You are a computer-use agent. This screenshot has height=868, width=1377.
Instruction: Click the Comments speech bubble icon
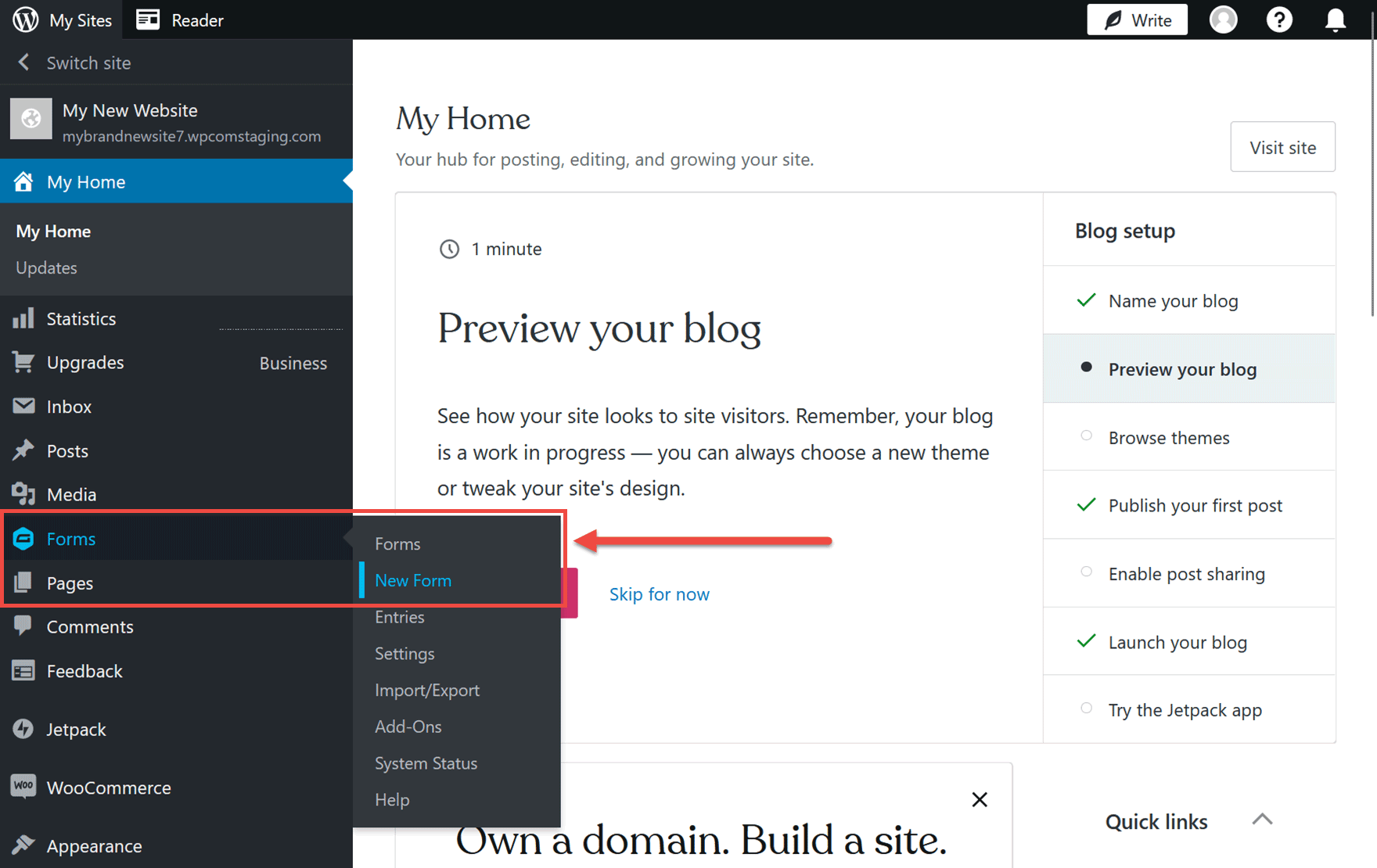tap(23, 626)
